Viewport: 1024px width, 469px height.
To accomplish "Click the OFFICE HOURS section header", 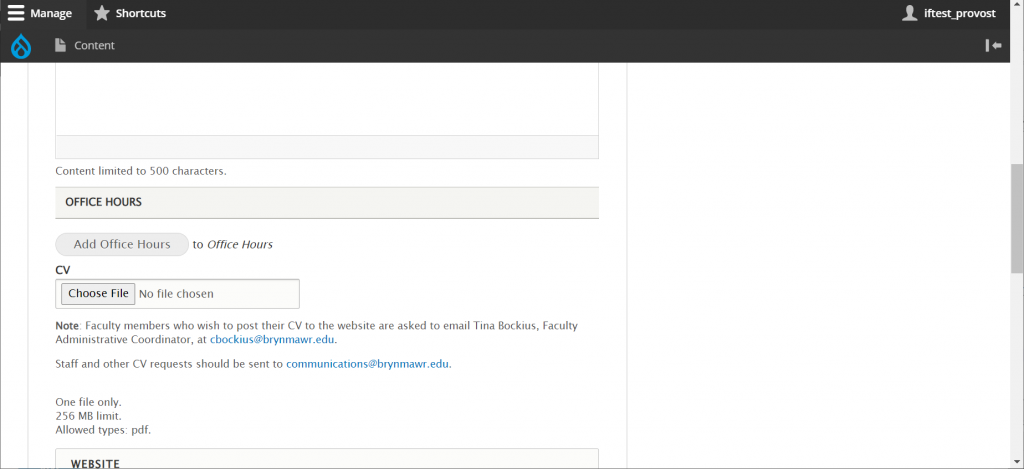I will pos(327,202).
